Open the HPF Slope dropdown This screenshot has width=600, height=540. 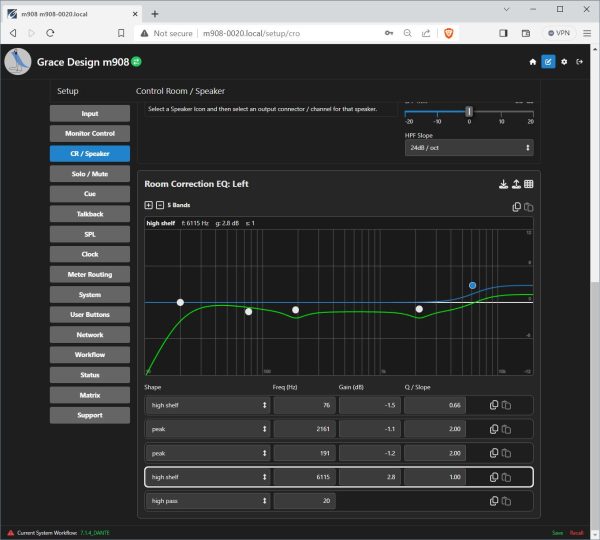click(469, 148)
